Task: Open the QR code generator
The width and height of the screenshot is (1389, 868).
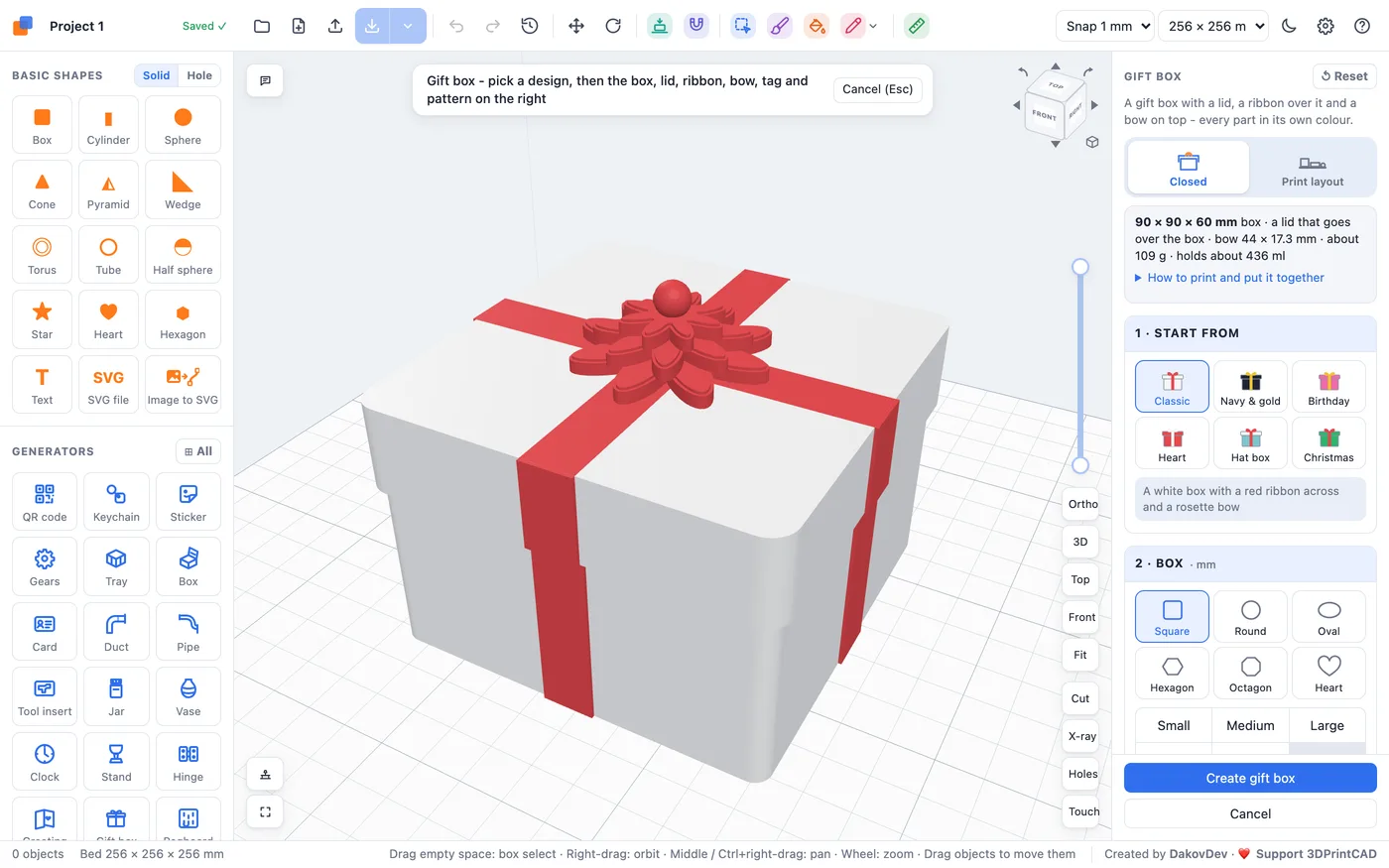Action: pos(45,502)
